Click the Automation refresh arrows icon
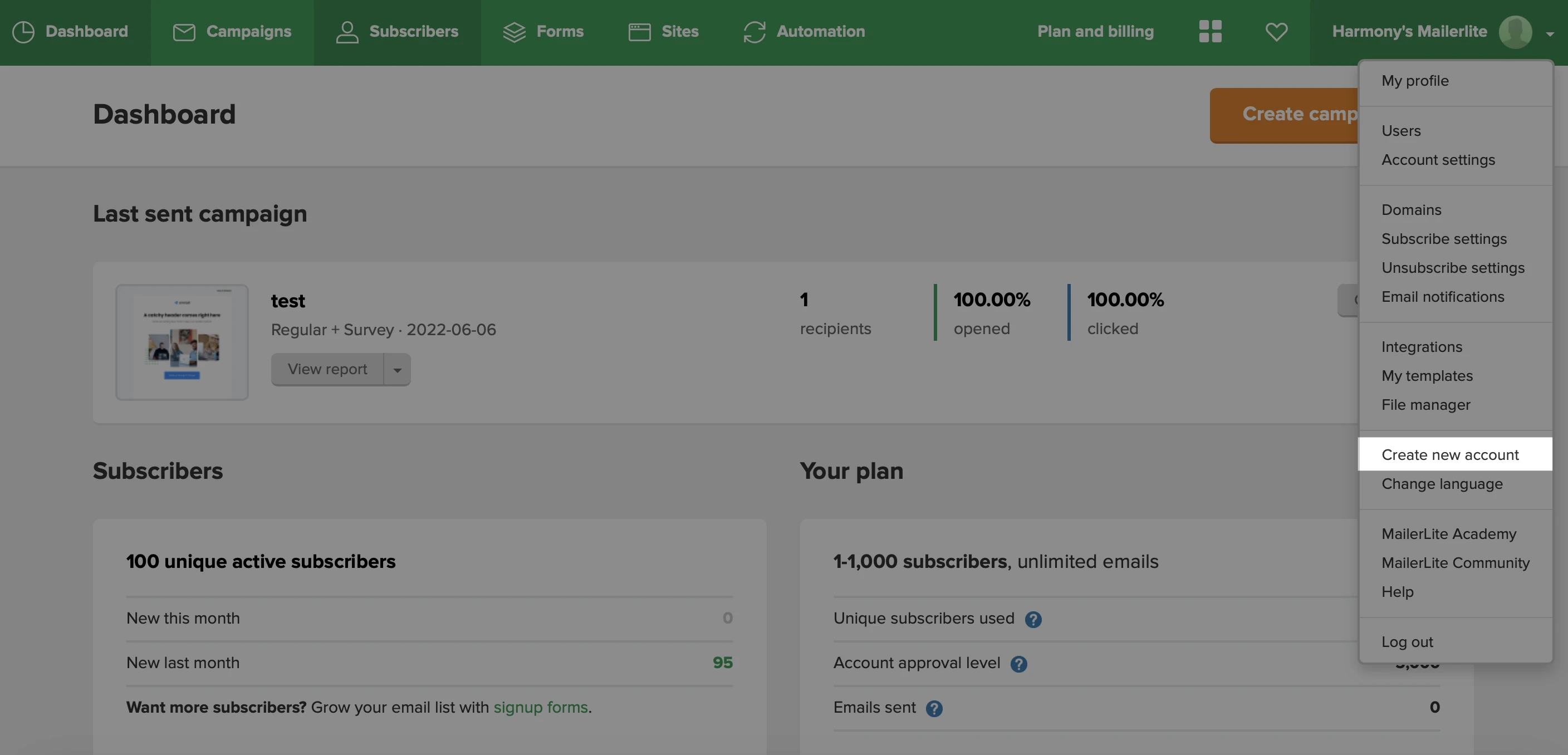Image resolution: width=1568 pixels, height=755 pixels. coord(754,32)
